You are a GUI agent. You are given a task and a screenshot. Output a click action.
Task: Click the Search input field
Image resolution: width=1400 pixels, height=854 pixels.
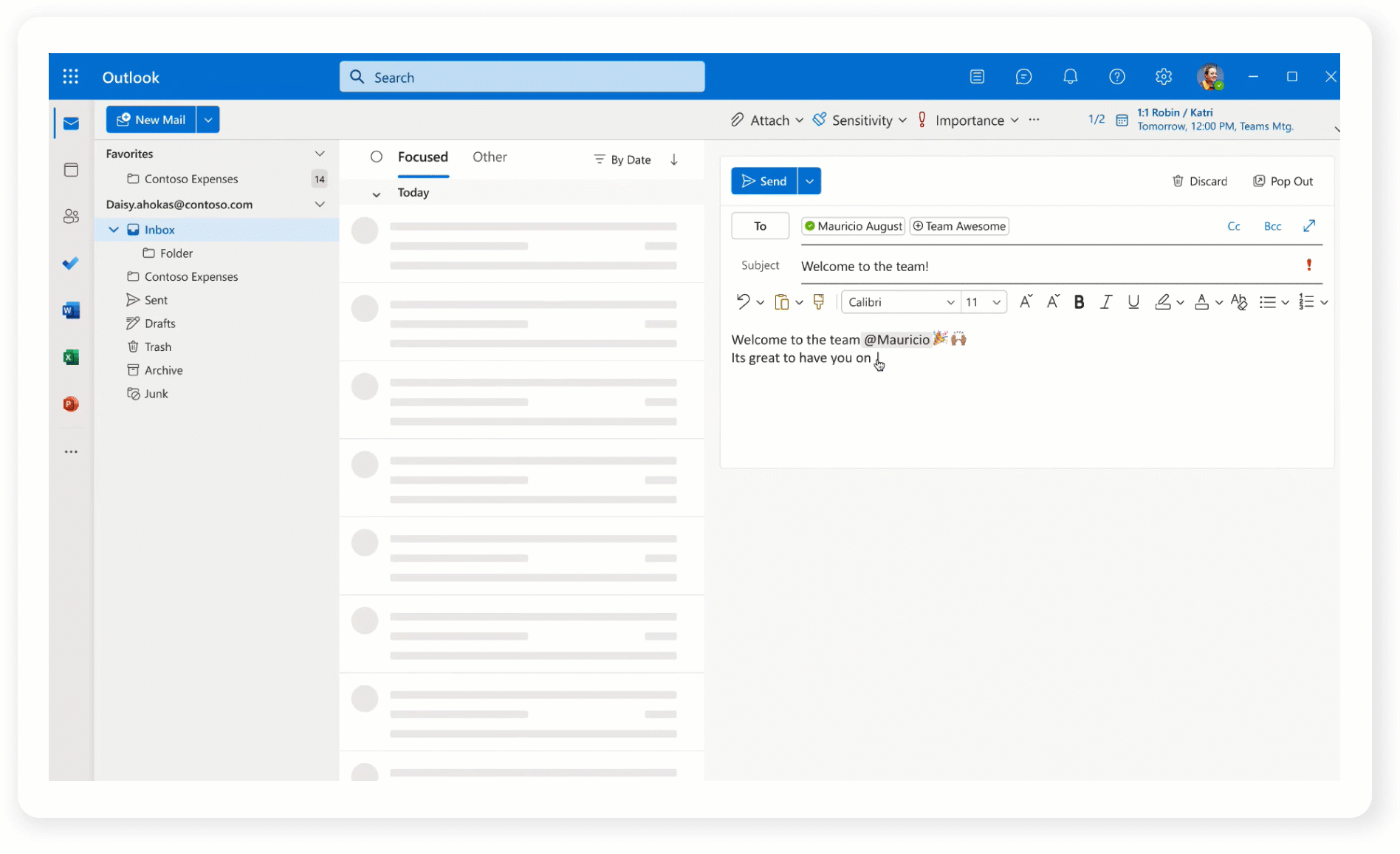[522, 78]
